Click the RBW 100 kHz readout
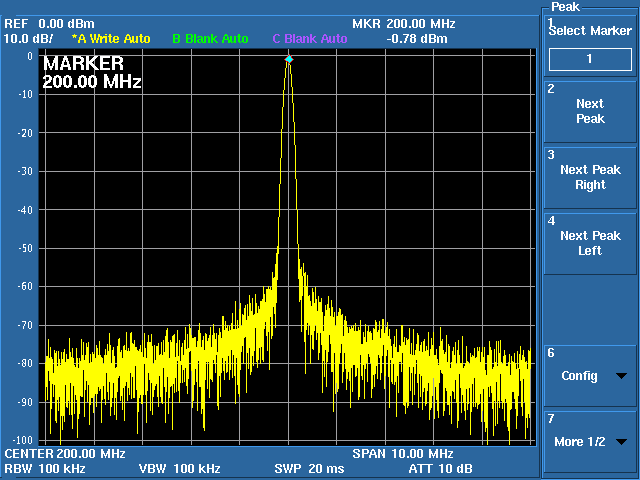 [45, 469]
